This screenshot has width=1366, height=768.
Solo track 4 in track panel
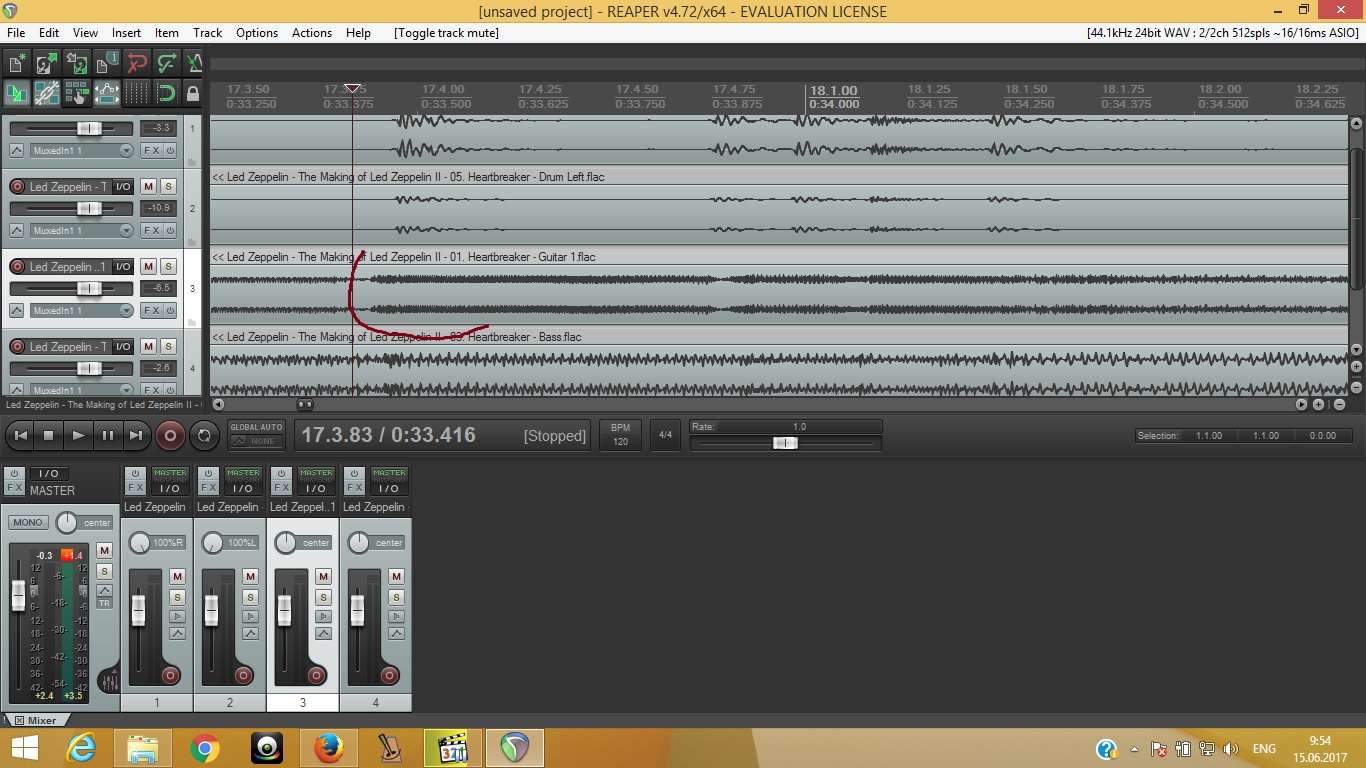(168, 347)
